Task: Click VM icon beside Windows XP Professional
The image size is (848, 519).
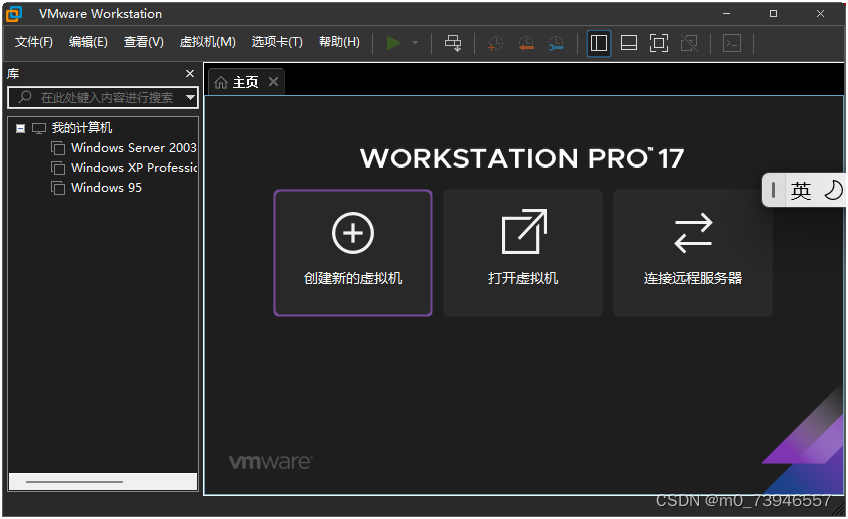Action: 58,168
